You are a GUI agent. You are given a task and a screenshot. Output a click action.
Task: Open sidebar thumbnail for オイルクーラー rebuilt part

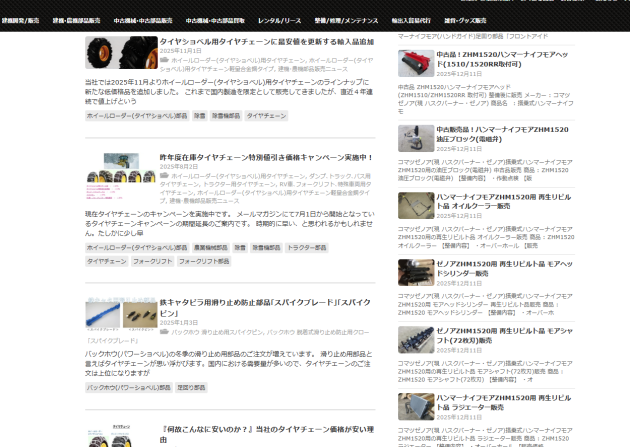coord(415,204)
